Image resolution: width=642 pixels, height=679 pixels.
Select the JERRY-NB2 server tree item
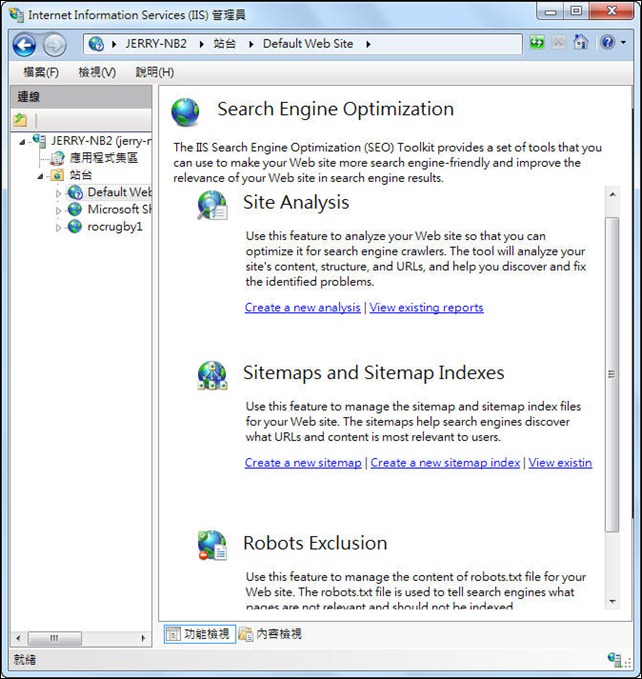[x=101, y=141]
